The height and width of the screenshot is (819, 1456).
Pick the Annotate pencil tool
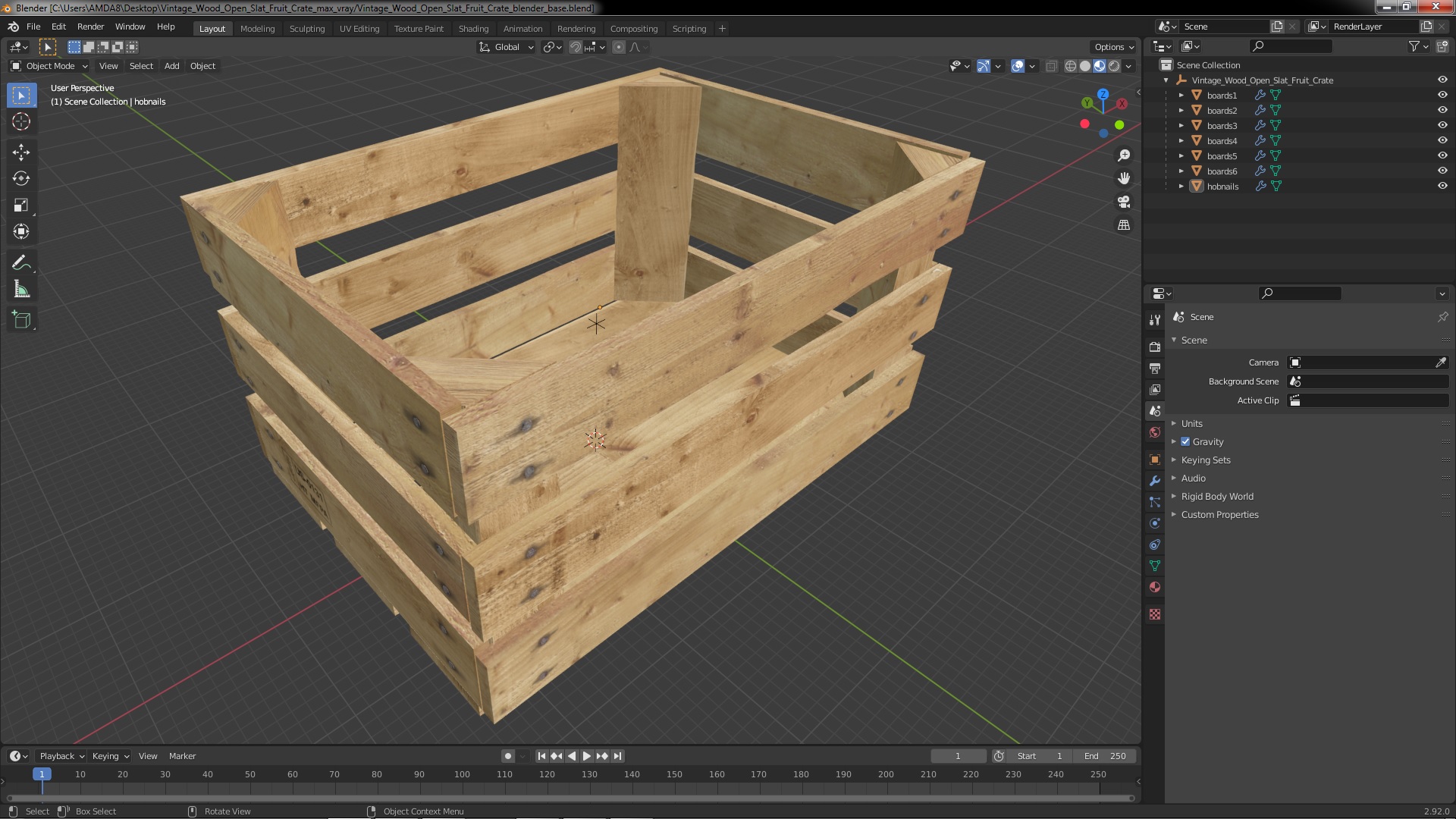(21, 263)
